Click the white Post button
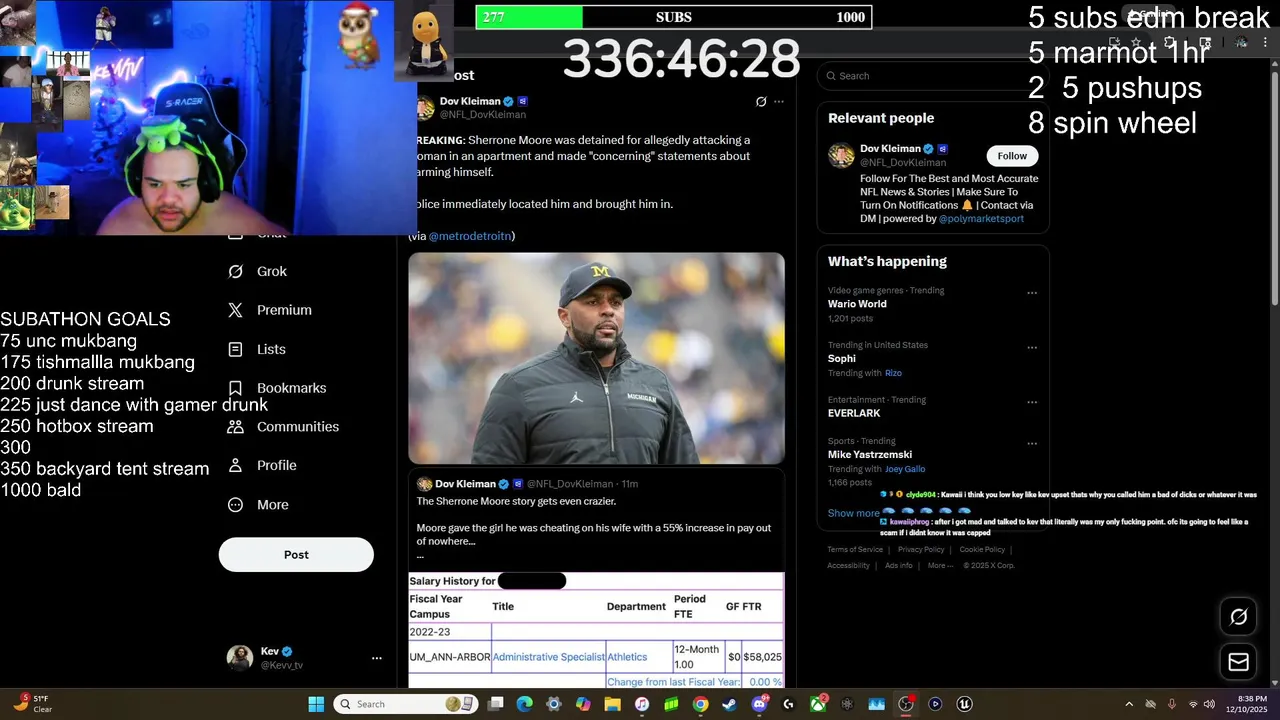Viewport: 1280px width, 720px height. 296,555
